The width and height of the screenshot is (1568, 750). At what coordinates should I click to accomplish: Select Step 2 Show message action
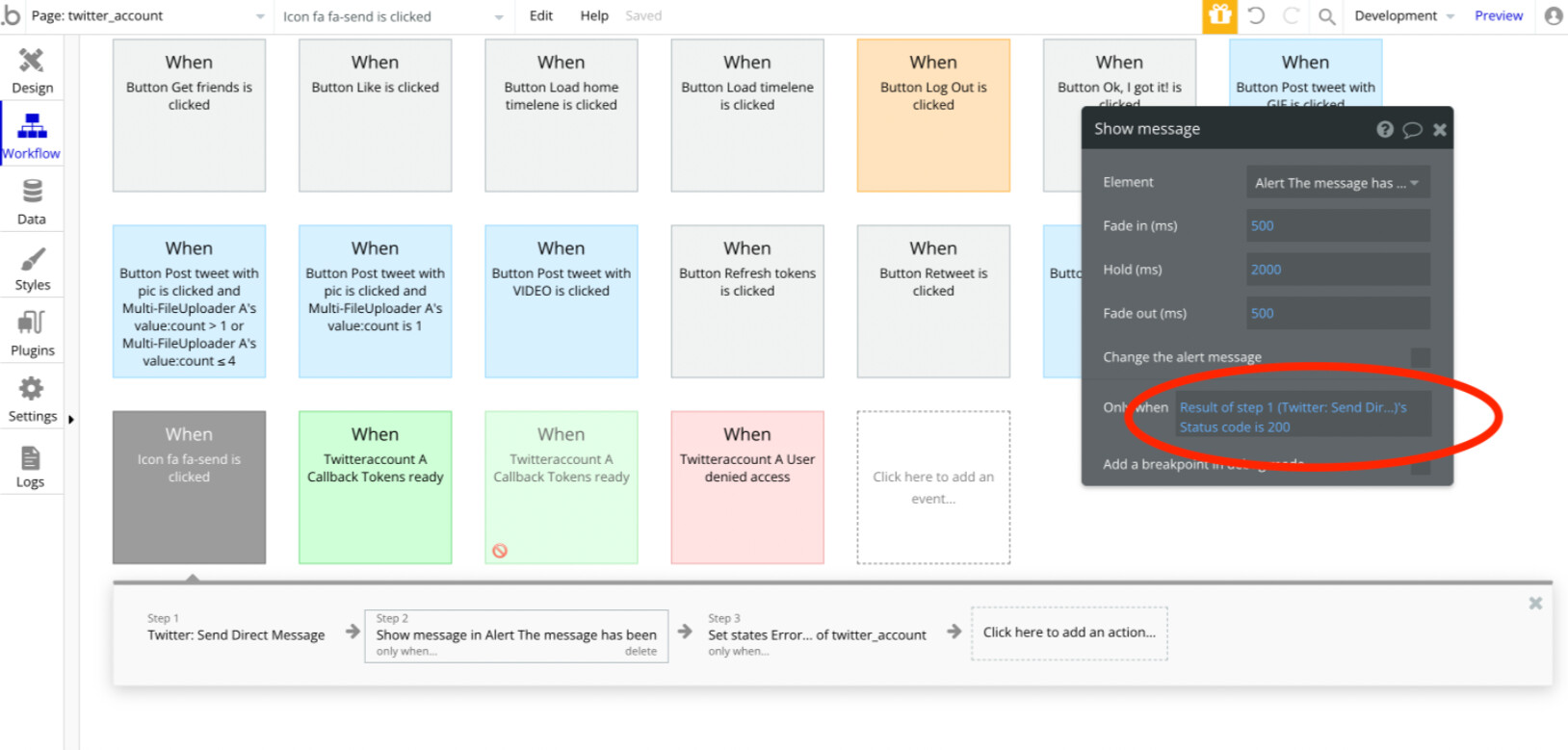[x=516, y=635]
